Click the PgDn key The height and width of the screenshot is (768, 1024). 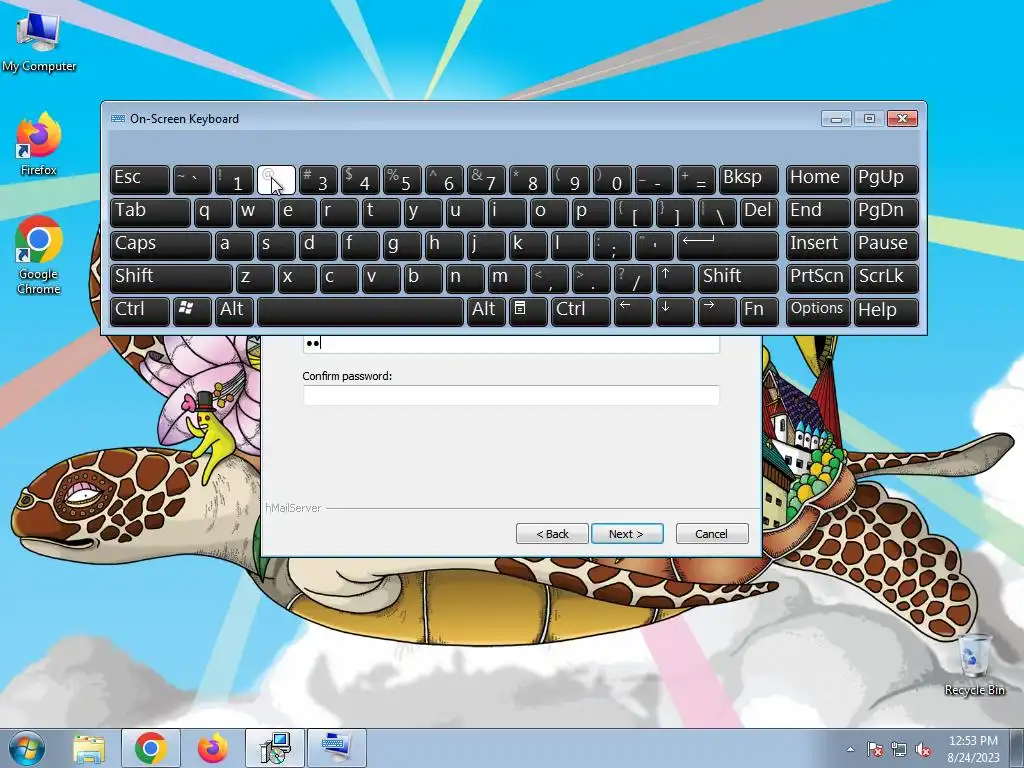[886, 213]
